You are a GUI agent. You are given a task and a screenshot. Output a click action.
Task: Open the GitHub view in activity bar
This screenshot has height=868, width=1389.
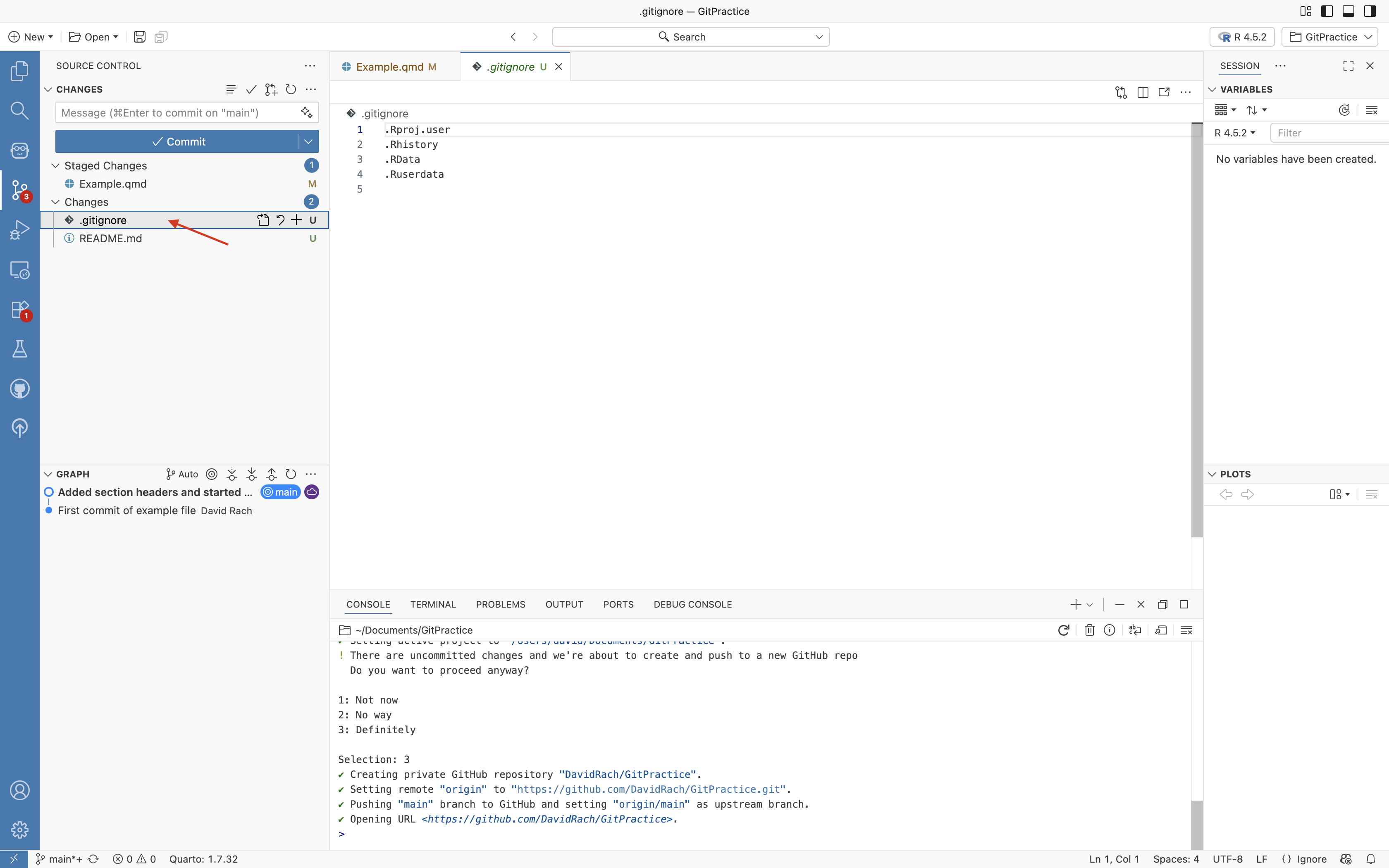(x=19, y=389)
